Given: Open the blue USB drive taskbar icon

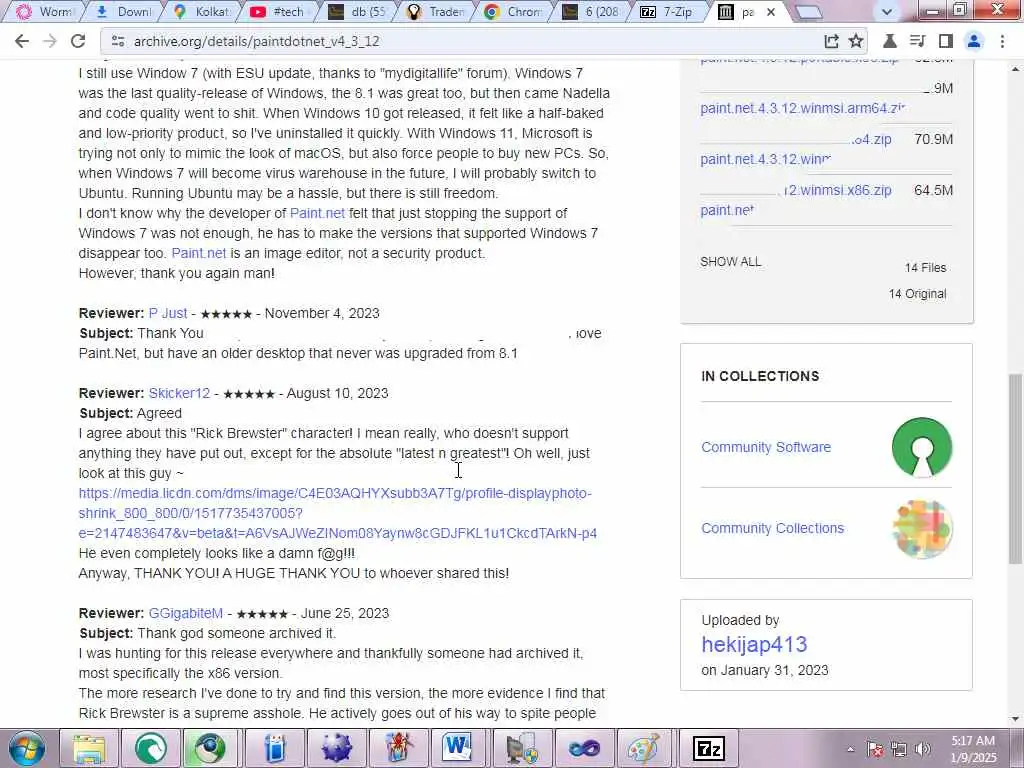Looking at the screenshot, I should (x=275, y=748).
